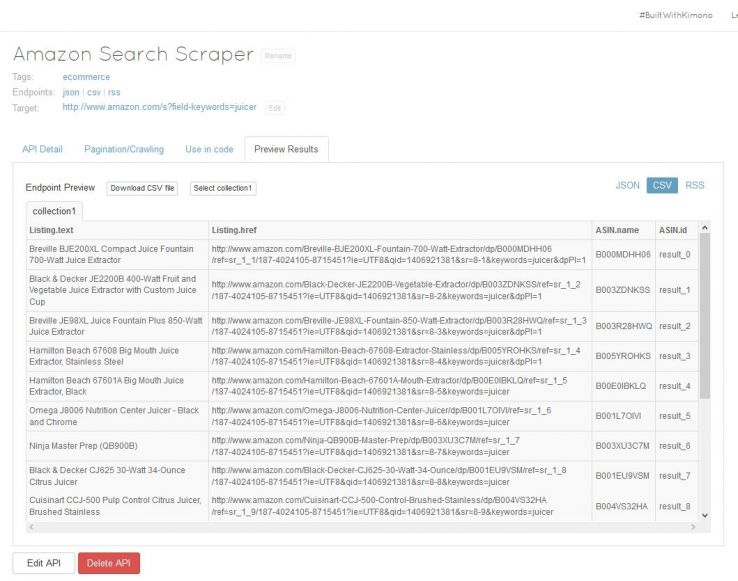Click the Download CSV file button
Image resolution: width=738 pixels, height=581 pixels.
tap(142, 188)
